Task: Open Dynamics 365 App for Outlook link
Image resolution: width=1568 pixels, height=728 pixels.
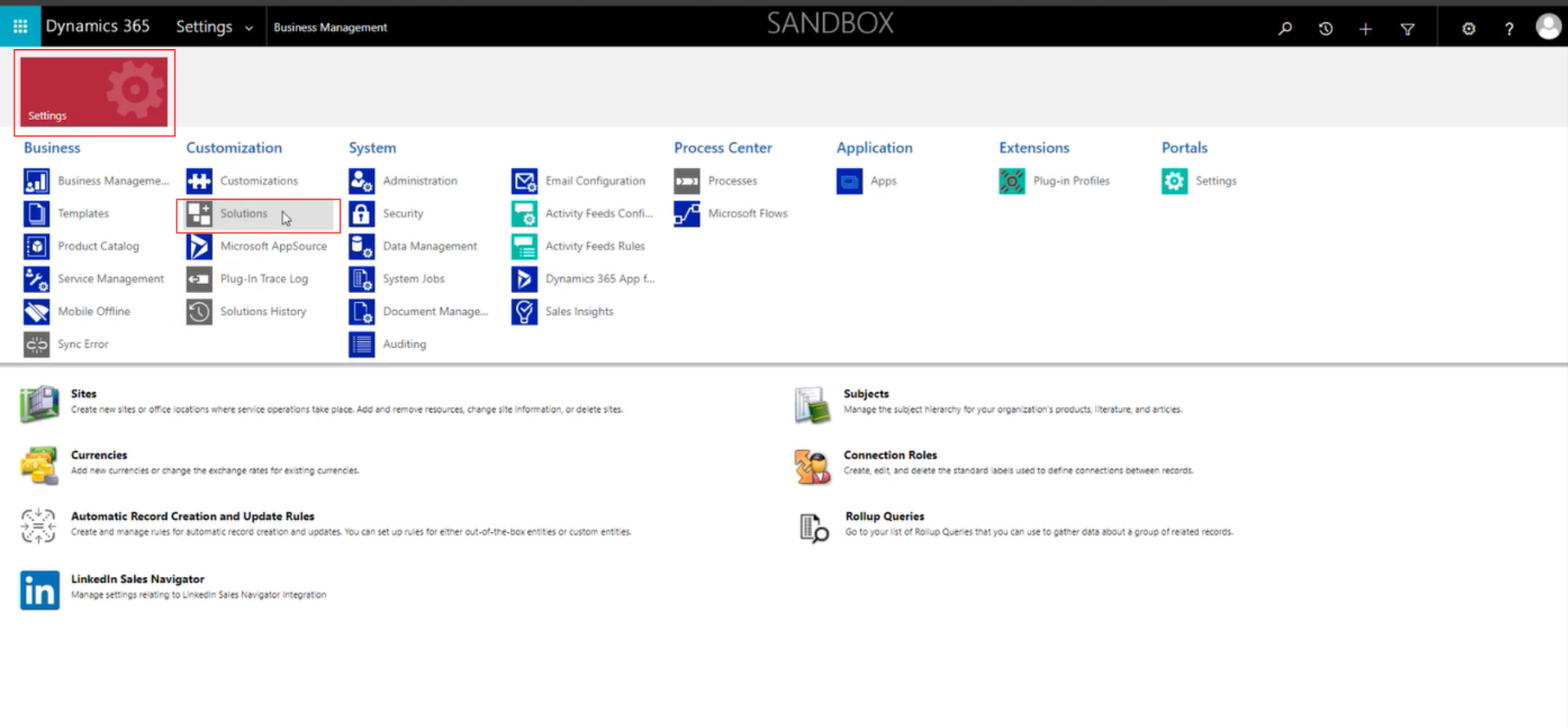Action: point(600,279)
